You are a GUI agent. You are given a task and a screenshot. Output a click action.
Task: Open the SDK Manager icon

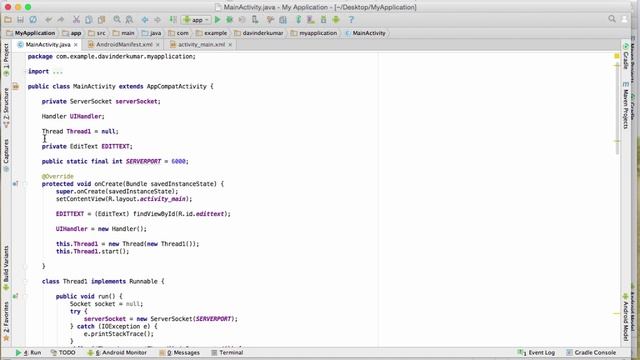[x=323, y=20]
